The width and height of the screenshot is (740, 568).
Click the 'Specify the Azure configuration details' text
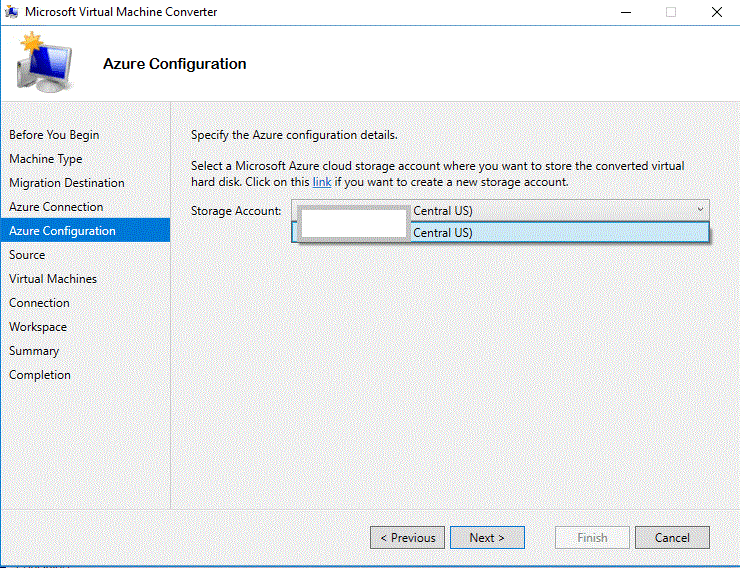(x=294, y=135)
